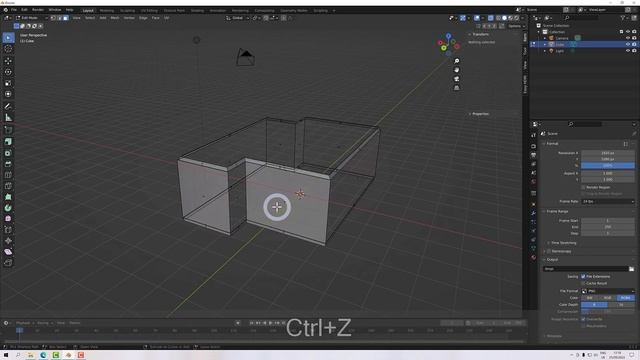640x360 pixels.
Task: Open the Edit Mode dropdown
Action: [x=31, y=18]
